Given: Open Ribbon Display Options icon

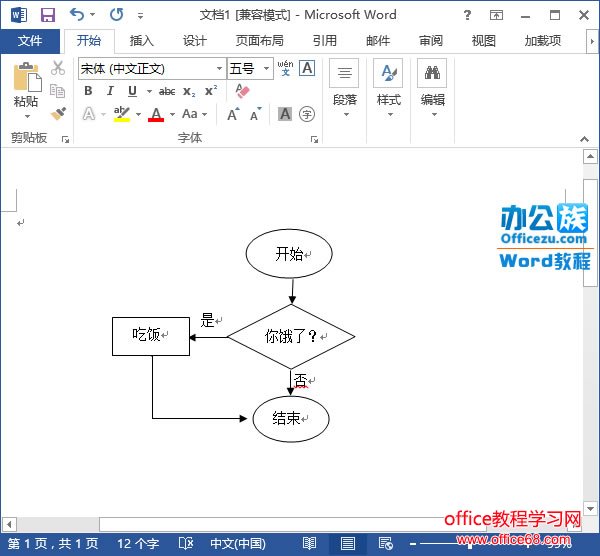Looking at the screenshot, I should tap(496, 15).
